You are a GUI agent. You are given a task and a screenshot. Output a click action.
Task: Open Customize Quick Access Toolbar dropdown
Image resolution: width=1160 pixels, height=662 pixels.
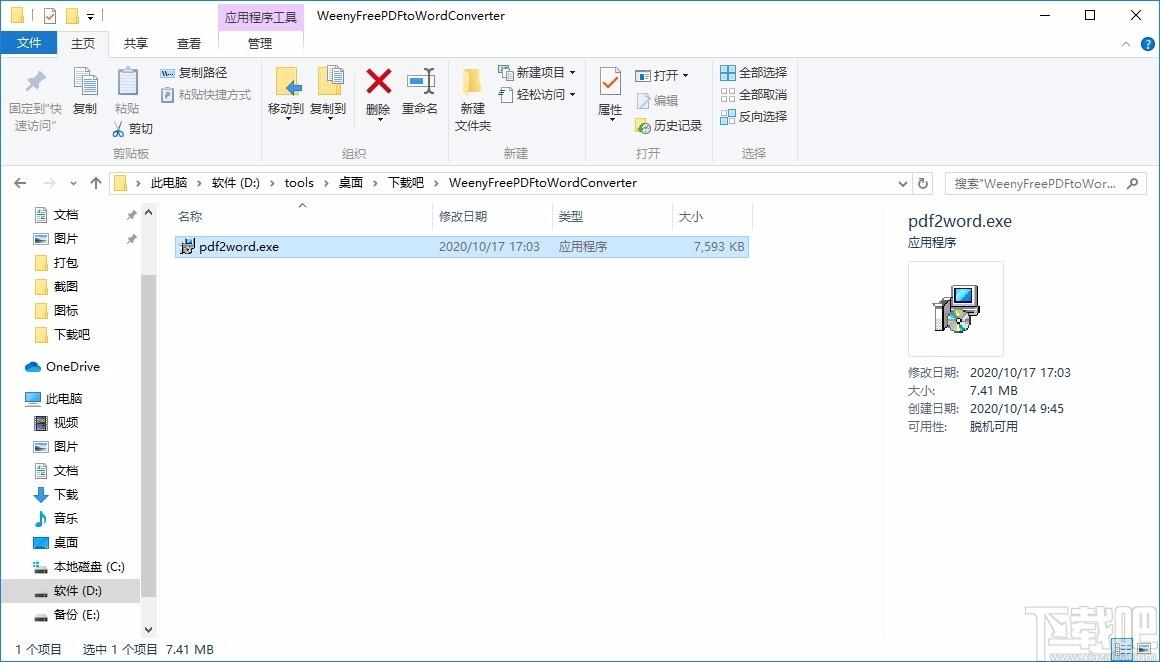90,16
